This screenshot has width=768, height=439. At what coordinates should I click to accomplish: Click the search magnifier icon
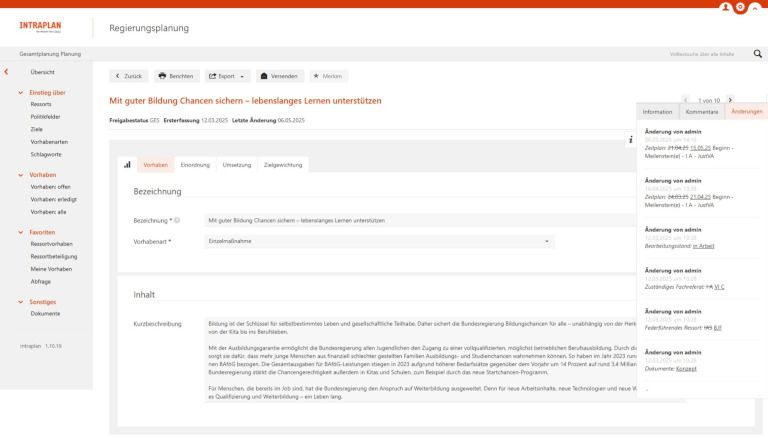point(757,53)
